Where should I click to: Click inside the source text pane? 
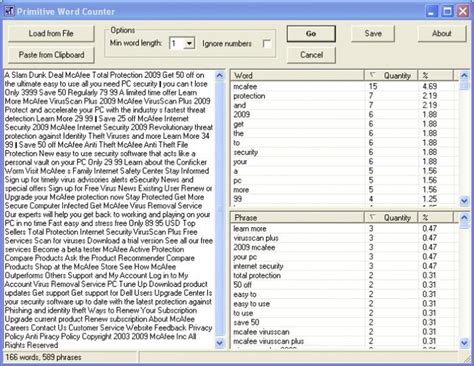click(109, 210)
